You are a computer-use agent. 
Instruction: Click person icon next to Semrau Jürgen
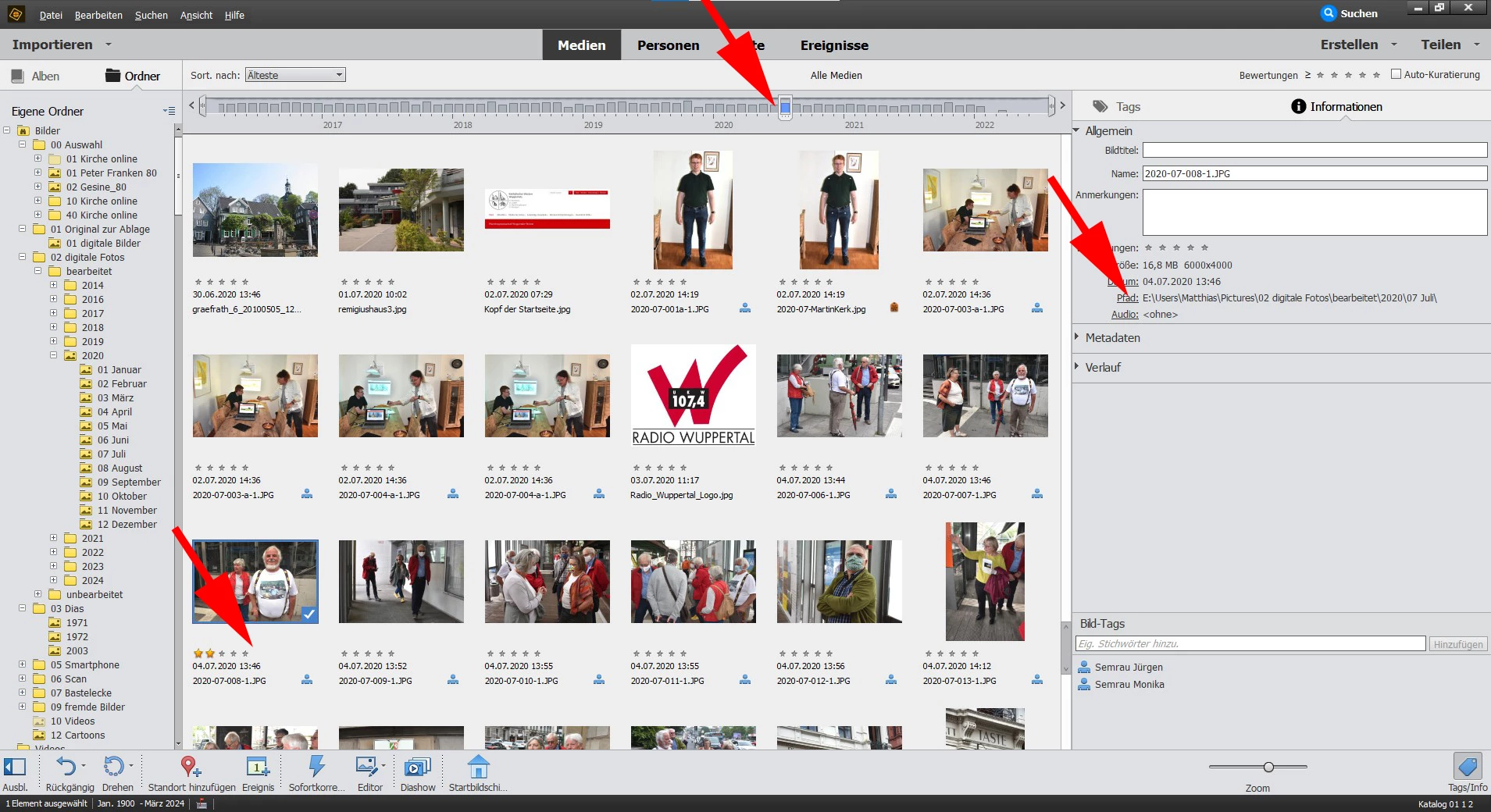pos(1084,667)
